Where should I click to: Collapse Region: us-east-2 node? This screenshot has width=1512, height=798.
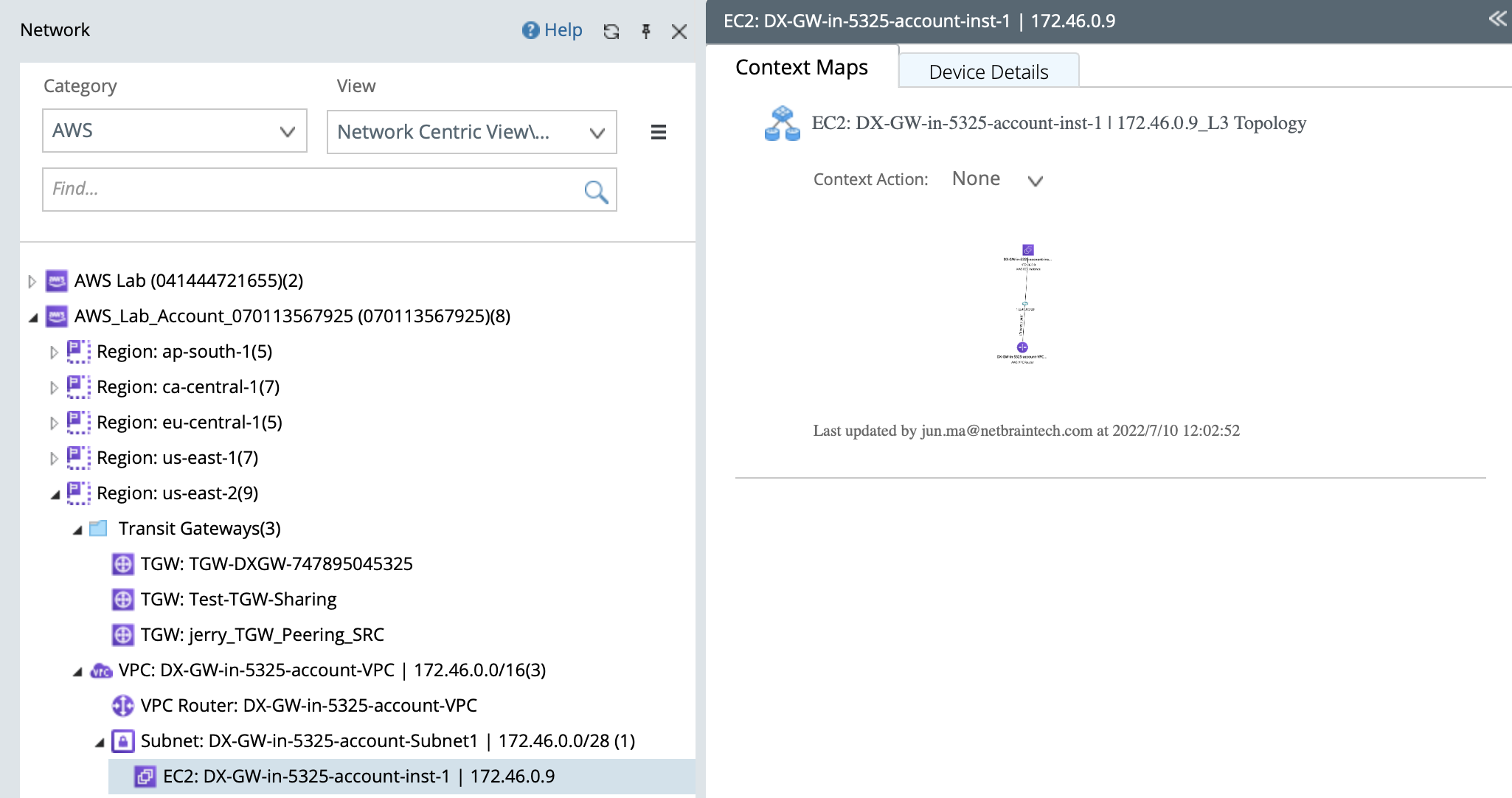click(x=55, y=494)
